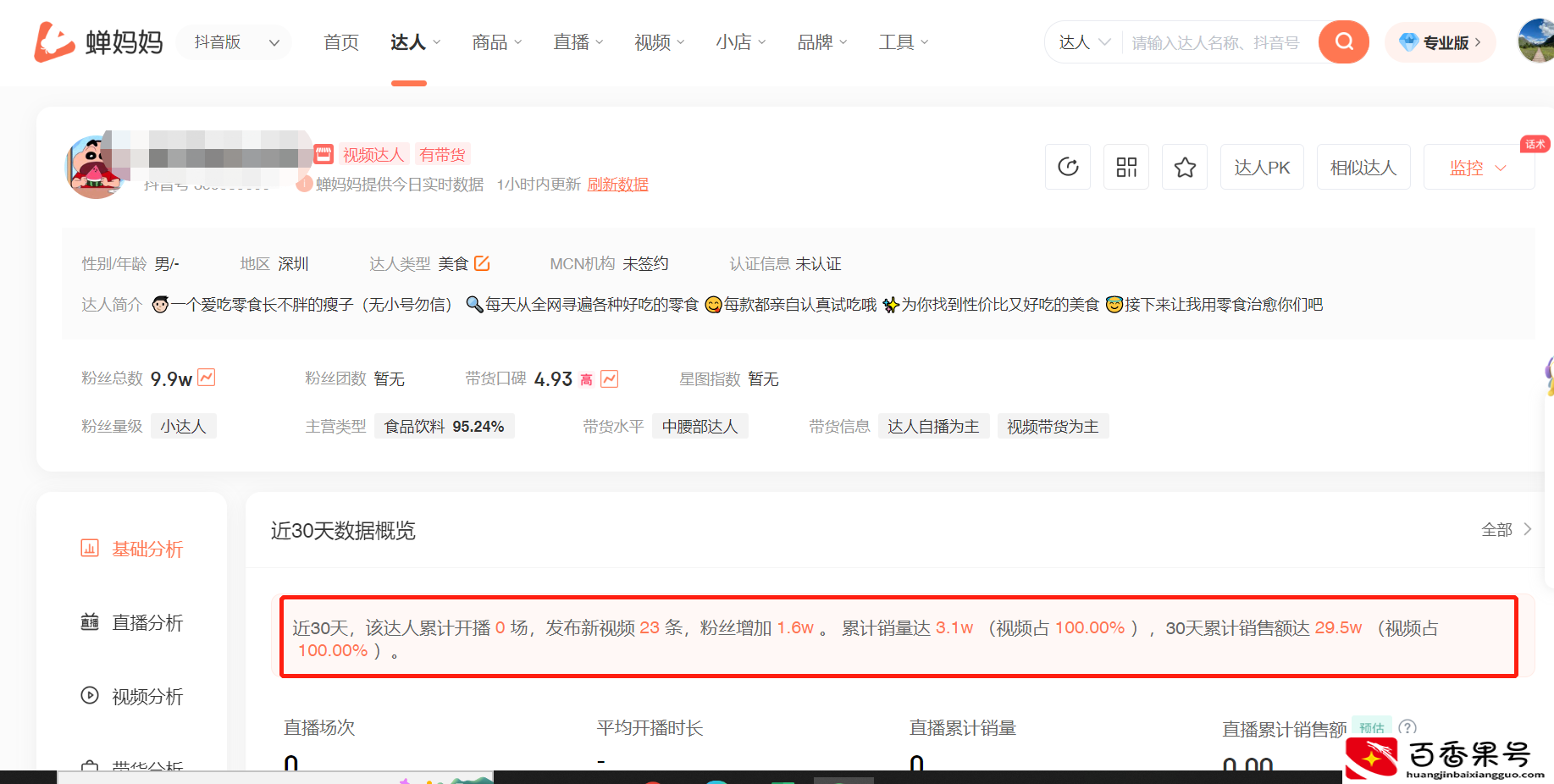Click the search field for 达人名称、抖音号
This screenshot has width=1554, height=784.
pos(1216,41)
